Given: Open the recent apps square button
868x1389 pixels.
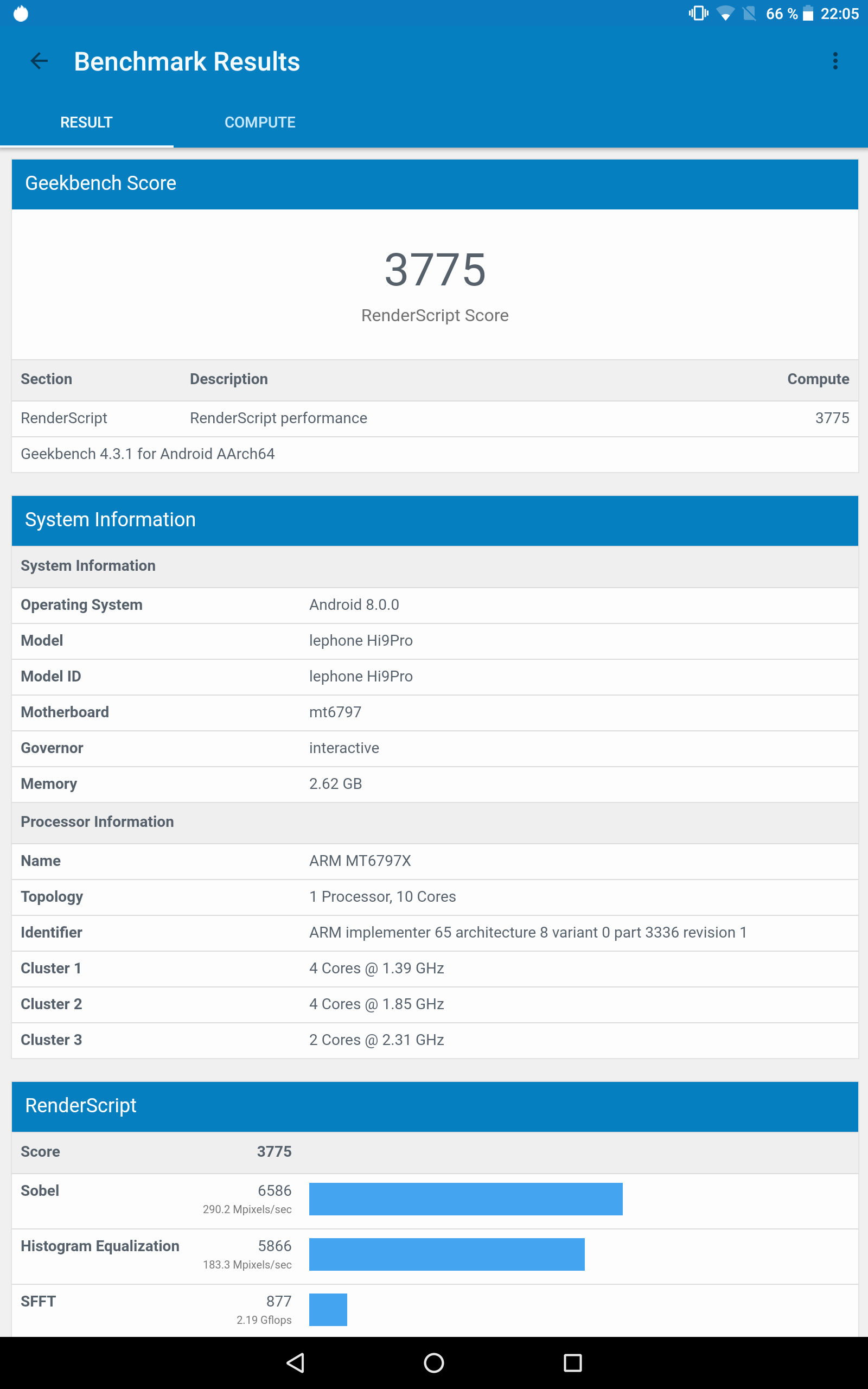Looking at the screenshot, I should coord(572,1362).
